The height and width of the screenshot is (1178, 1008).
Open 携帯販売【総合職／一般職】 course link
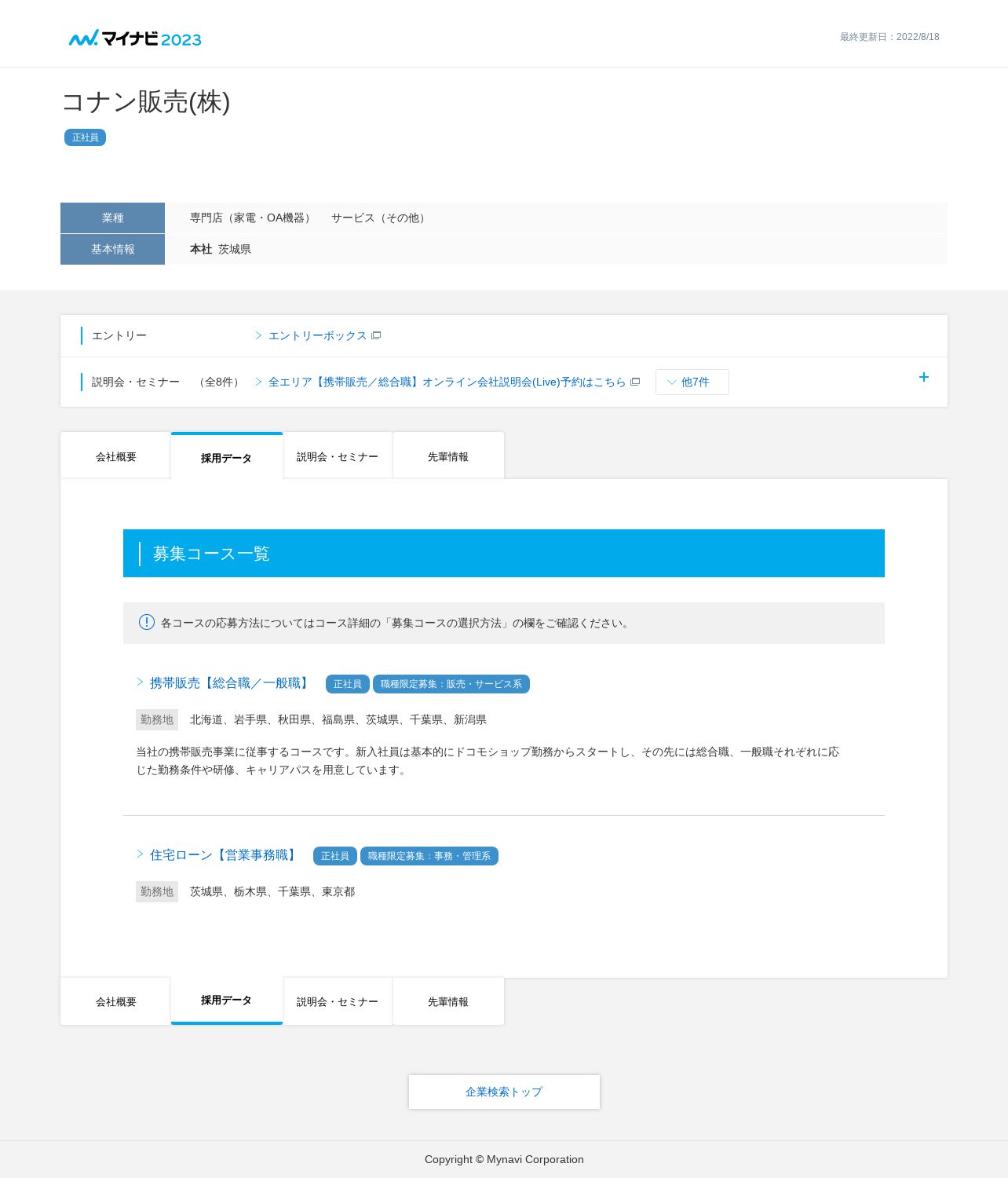(231, 683)
